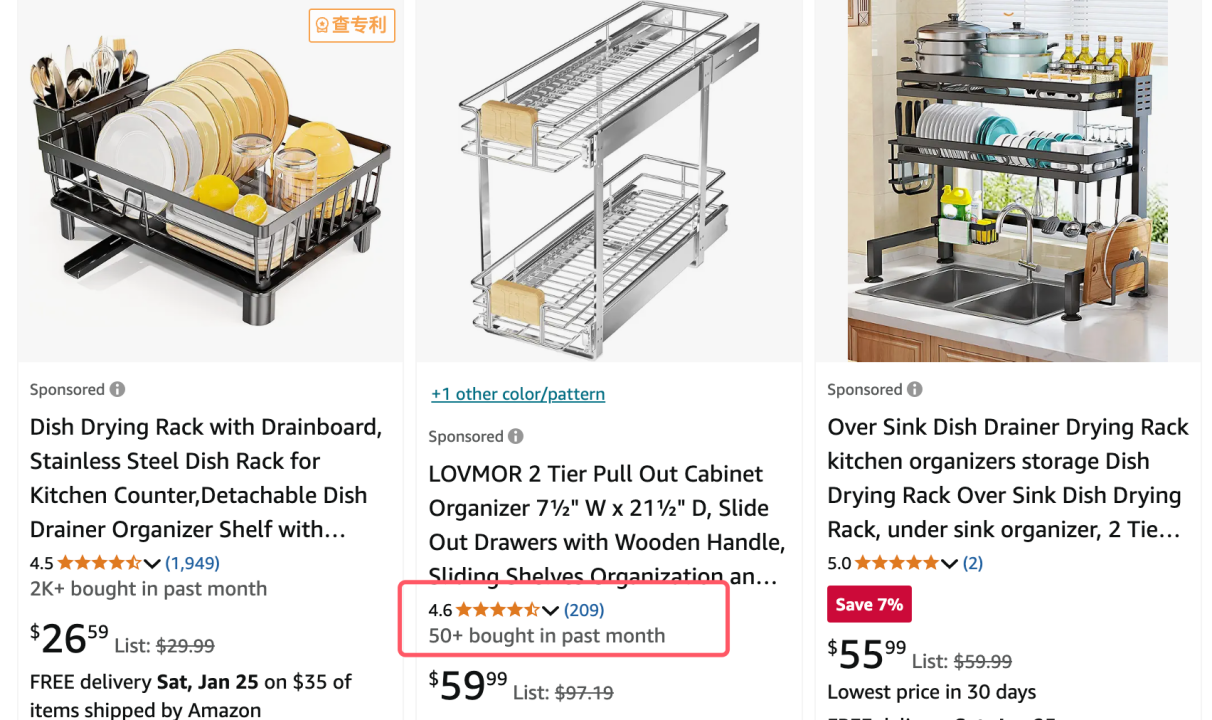Expand rating breakdown chevron beside 5.0 stars
Screen dimensions: 1212x720
point(950,564)
